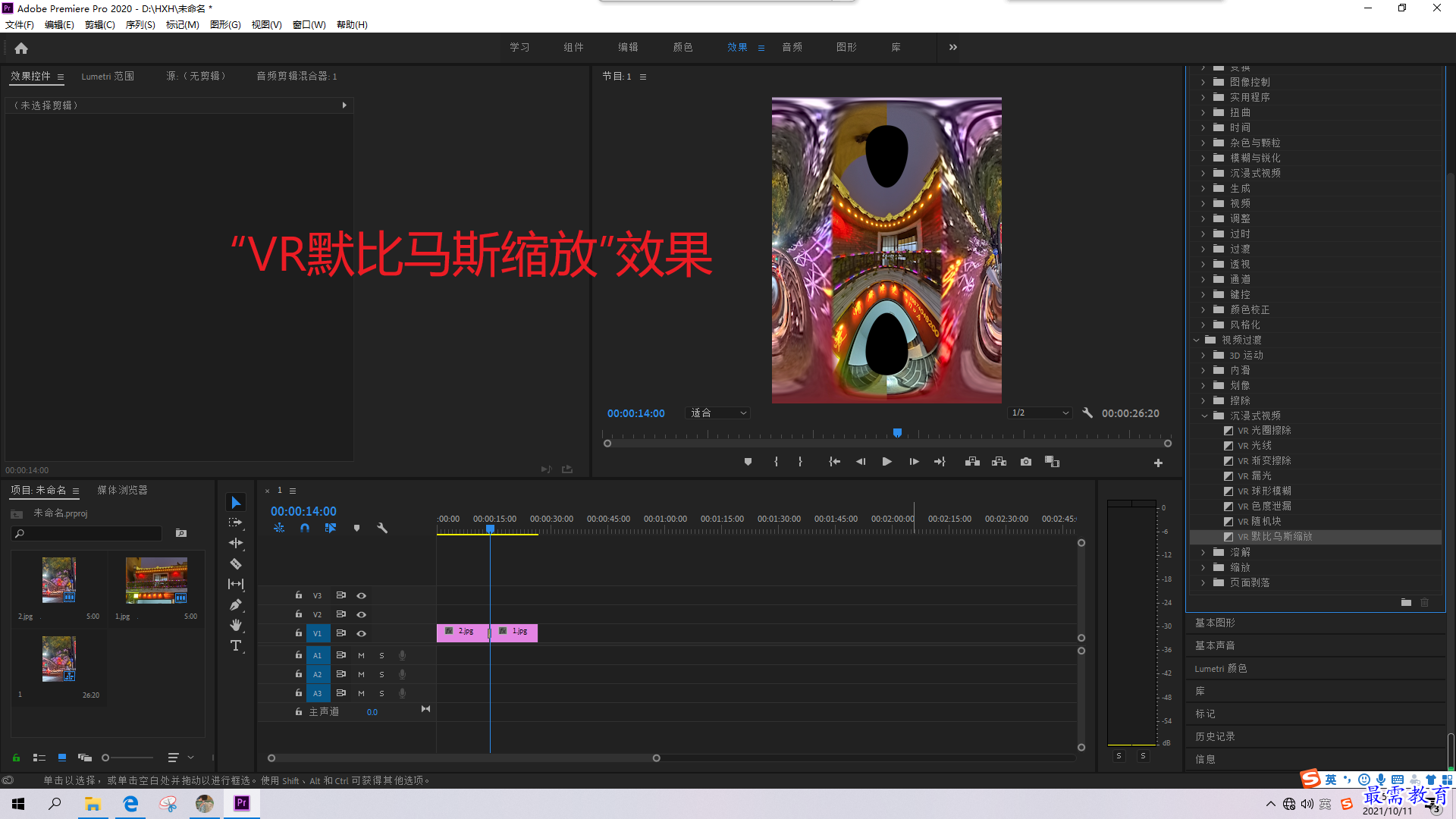This screenshot has width=1456, height=819.
Task: Click Mark In bracket icon
Action: tap(776, 462)
